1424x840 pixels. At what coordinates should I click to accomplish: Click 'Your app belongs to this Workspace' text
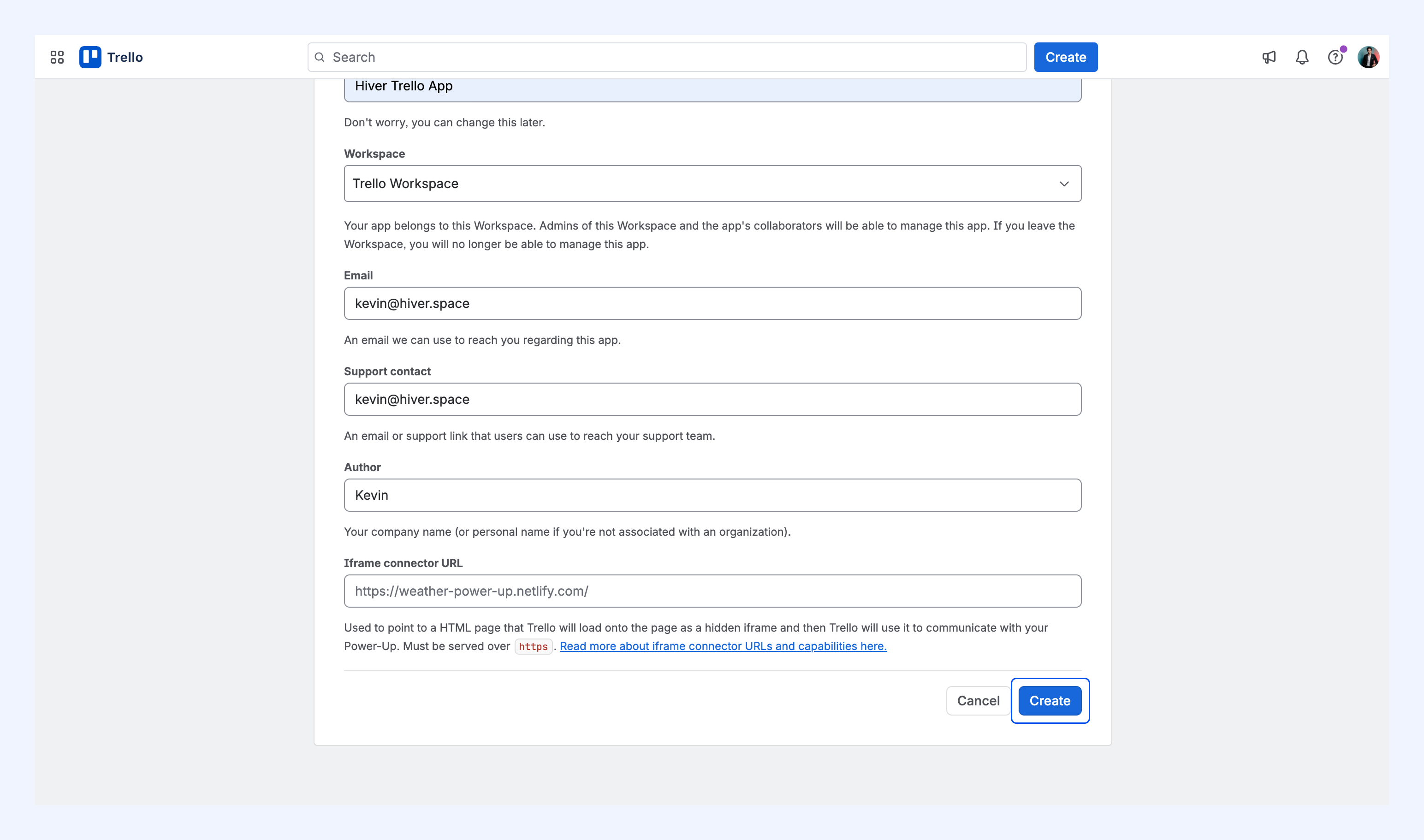(x=709, y=234)
